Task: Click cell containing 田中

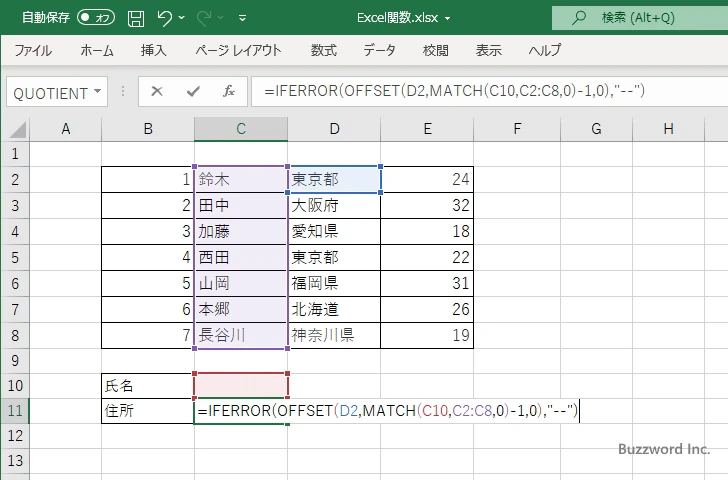Action: pos(241,205)
